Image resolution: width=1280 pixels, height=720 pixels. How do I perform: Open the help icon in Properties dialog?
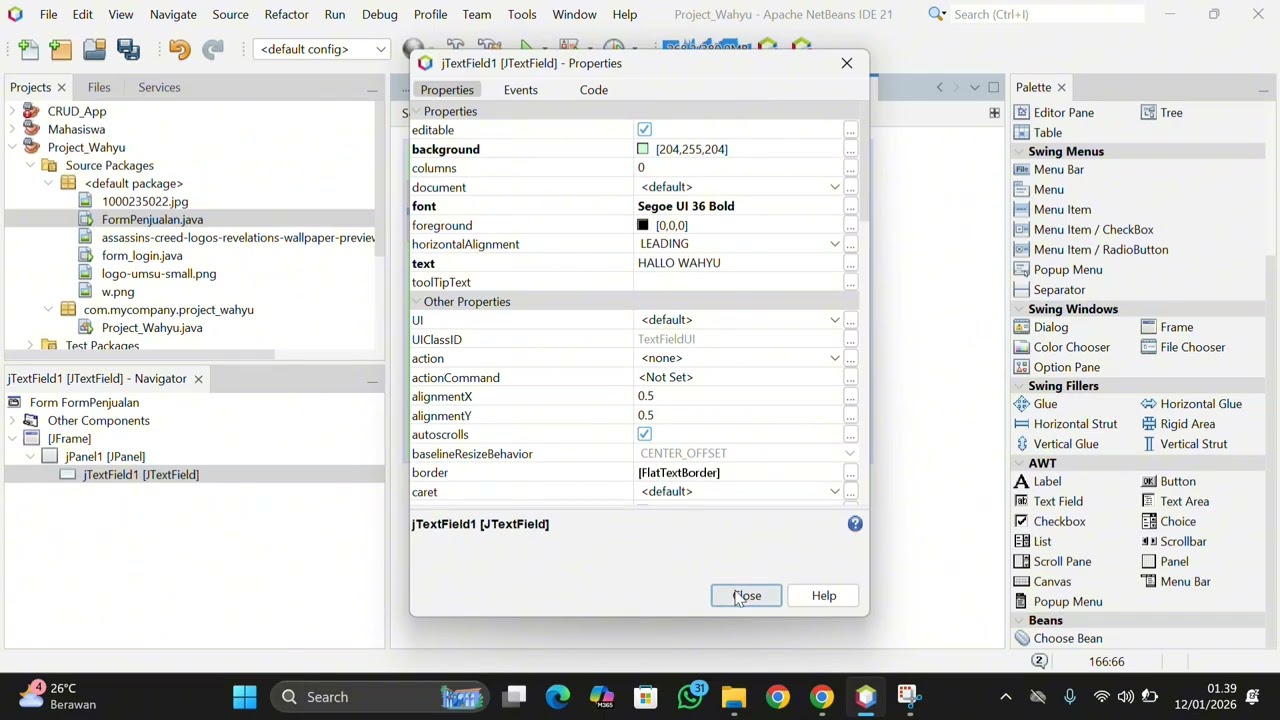point(855,524)
